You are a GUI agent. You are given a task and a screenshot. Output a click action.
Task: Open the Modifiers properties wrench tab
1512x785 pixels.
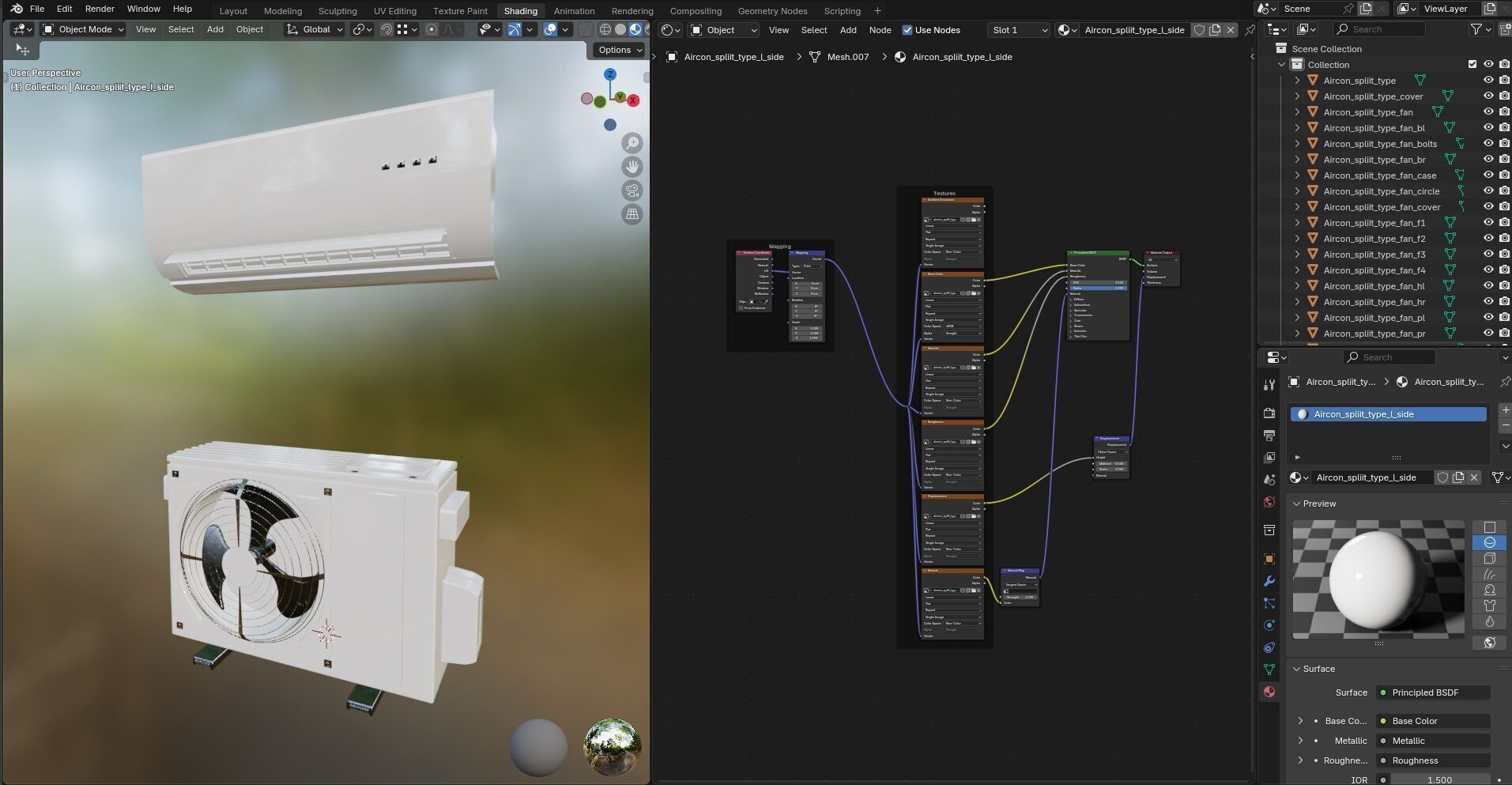click(x=1269, y=581)
